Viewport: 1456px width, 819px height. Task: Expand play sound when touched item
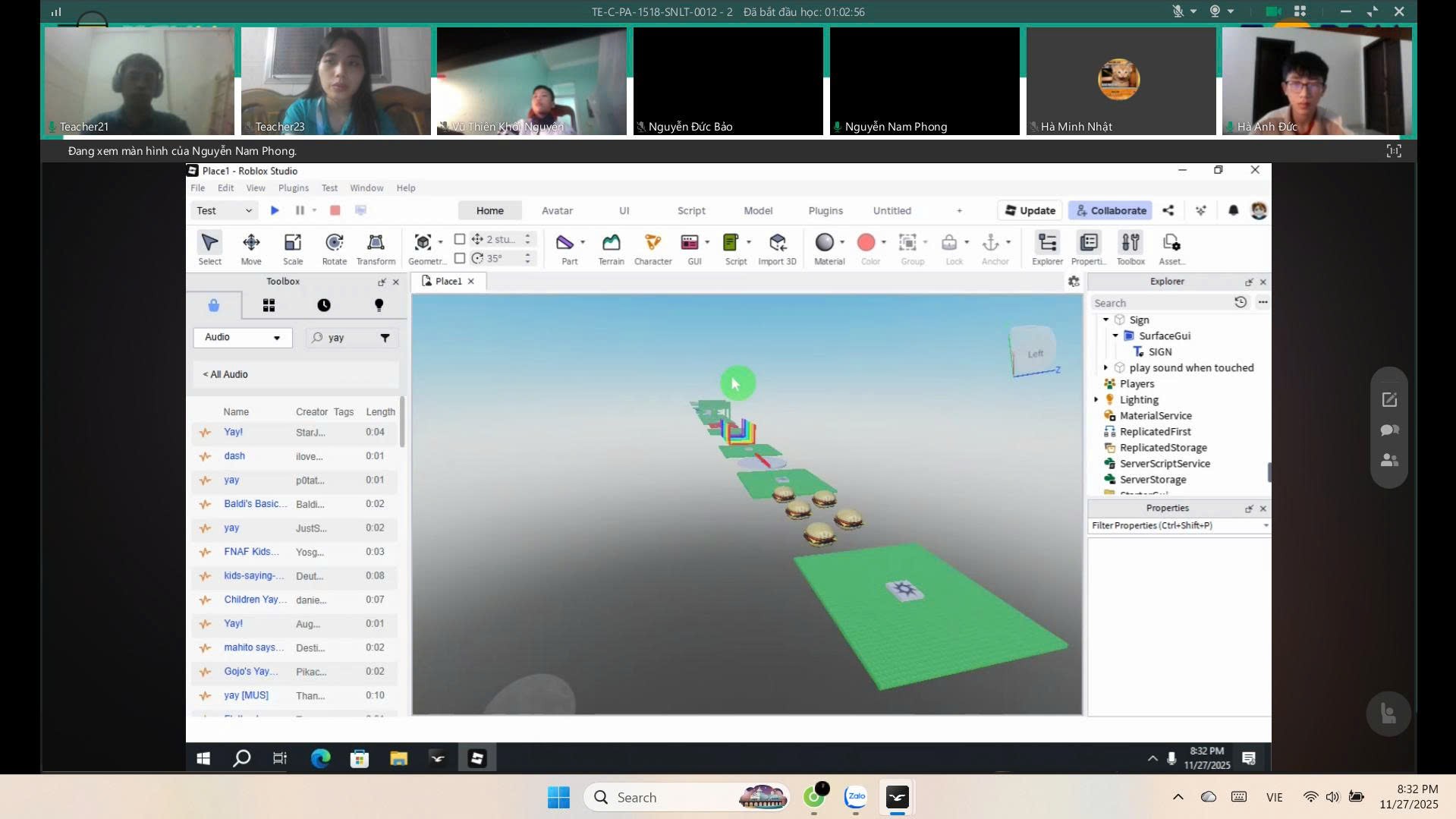[x=1105, y=368]
